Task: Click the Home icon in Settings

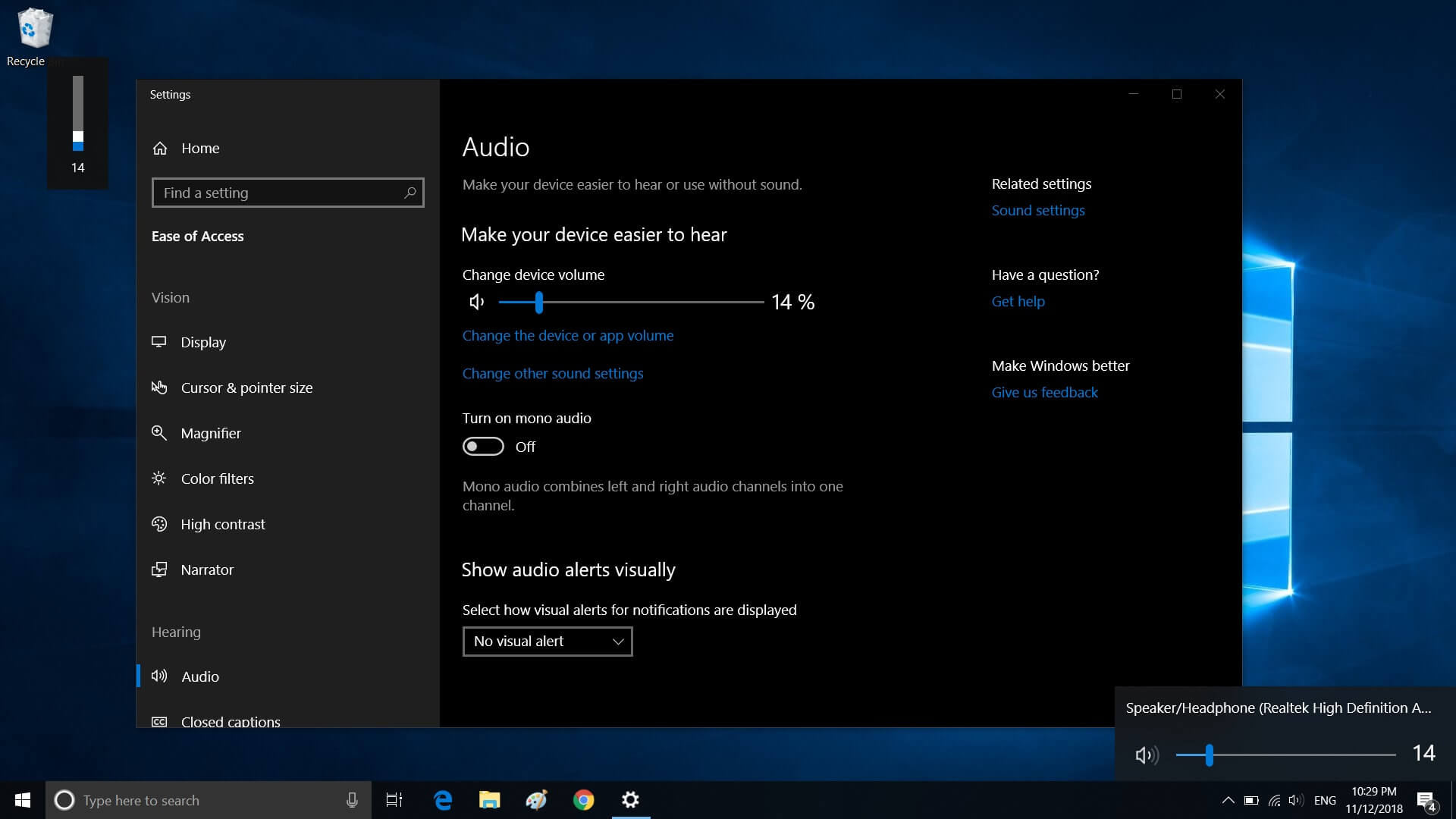Action: [159, 148]
